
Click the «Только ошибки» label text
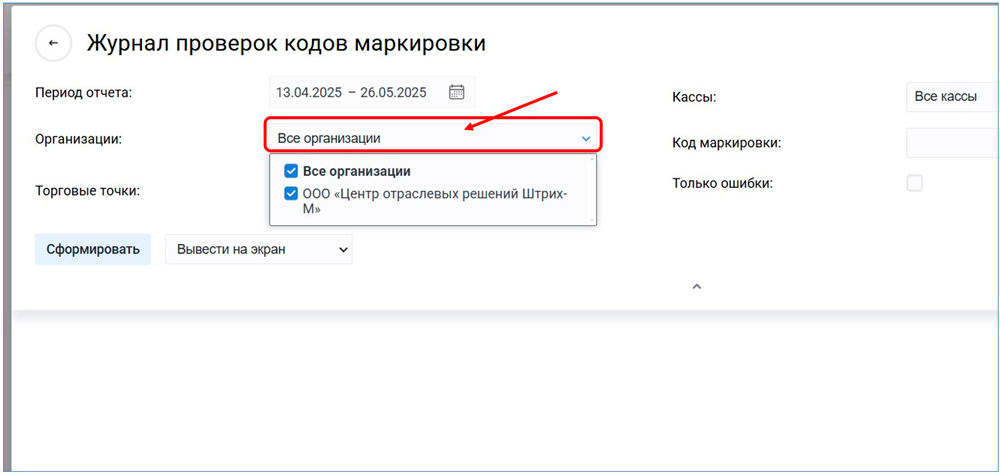pos(722,183)
